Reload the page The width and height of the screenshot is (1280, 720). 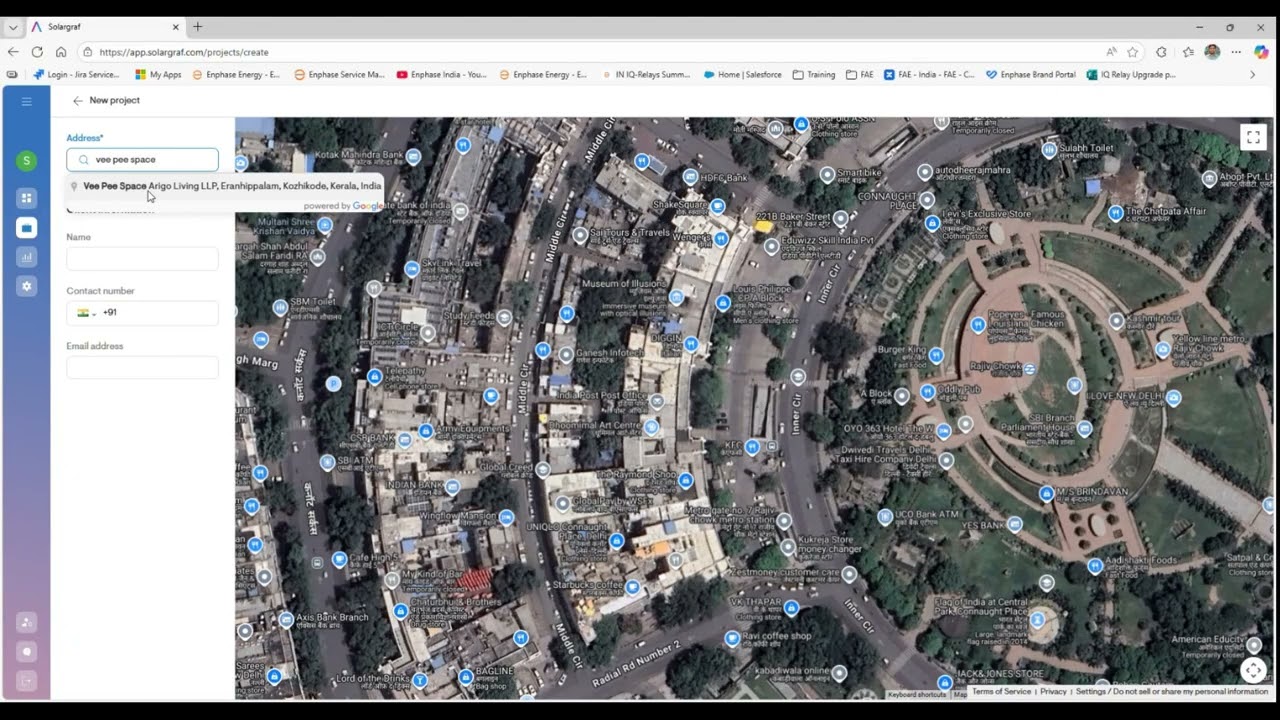[37, 52]
